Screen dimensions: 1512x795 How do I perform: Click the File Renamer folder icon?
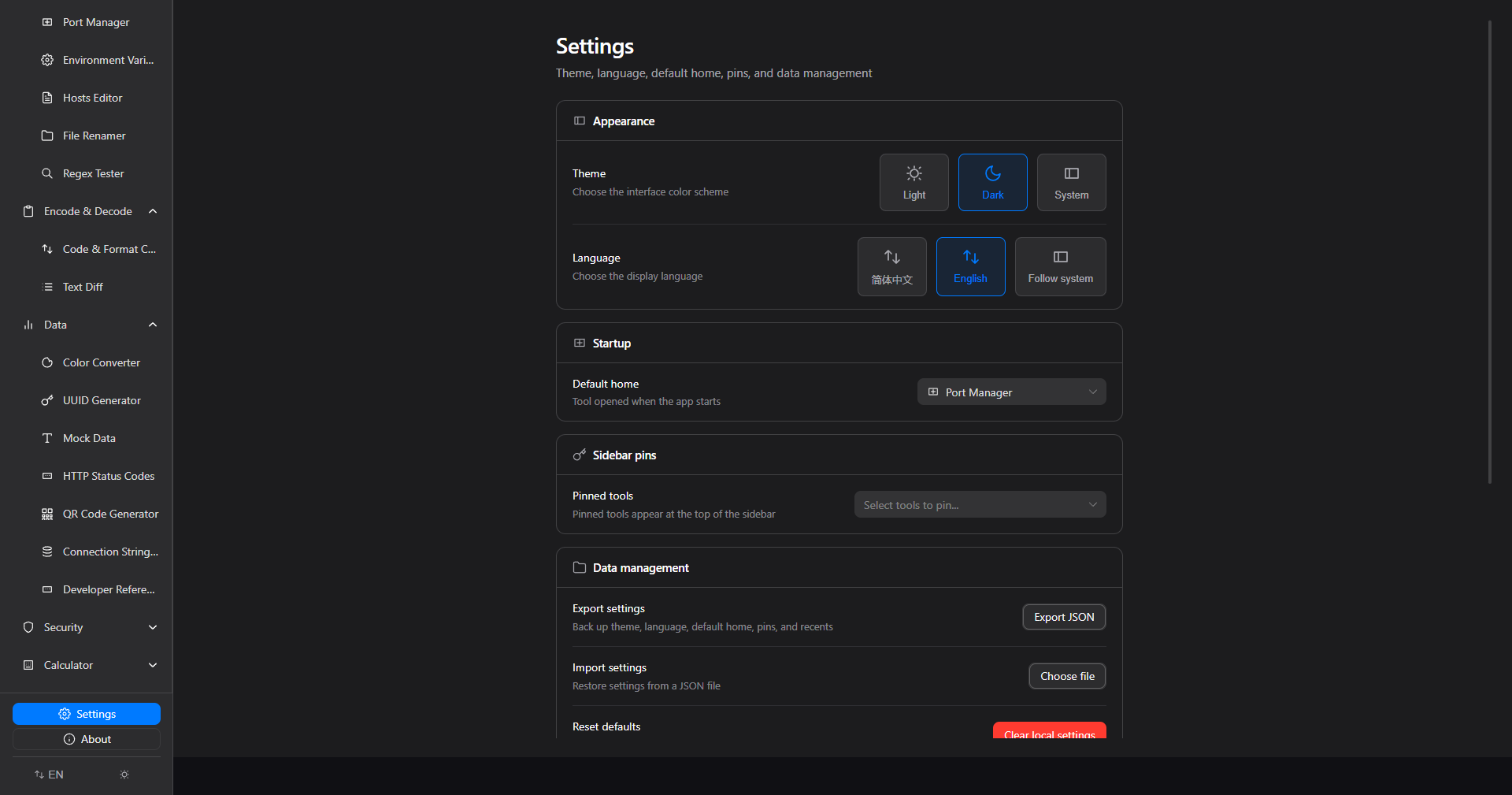(47, 136)
